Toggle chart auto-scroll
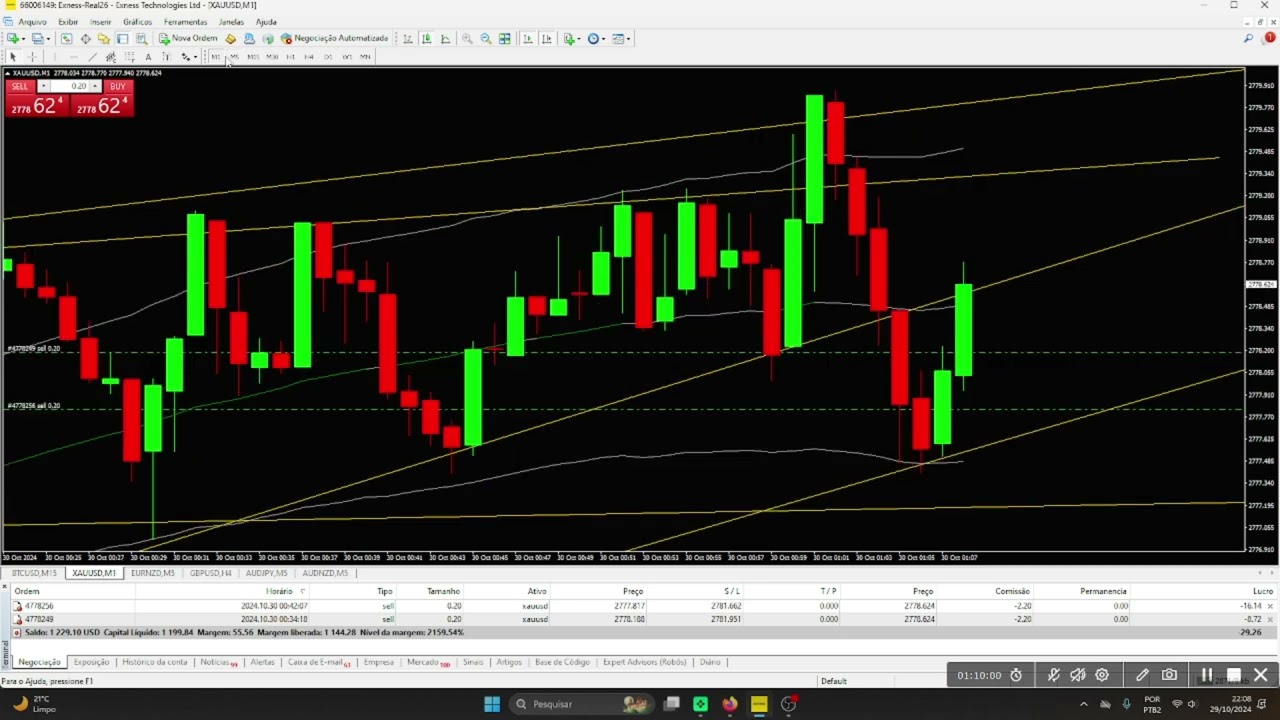The height and width of the screenshot is (720, 1280). coord(527,39)
